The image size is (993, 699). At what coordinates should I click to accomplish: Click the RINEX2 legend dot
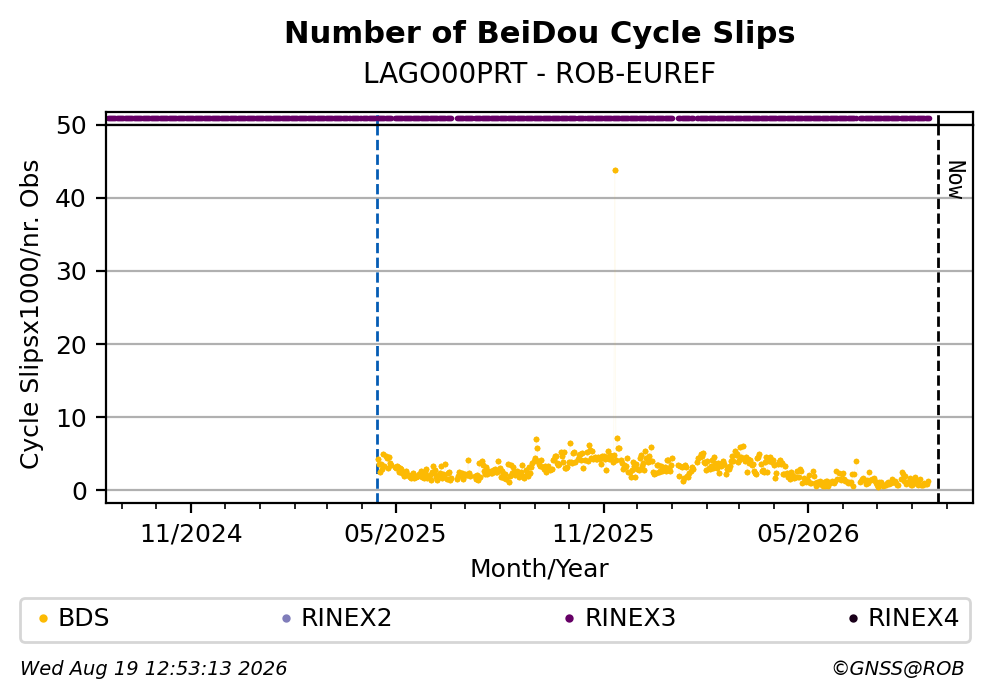coord(286,619)
